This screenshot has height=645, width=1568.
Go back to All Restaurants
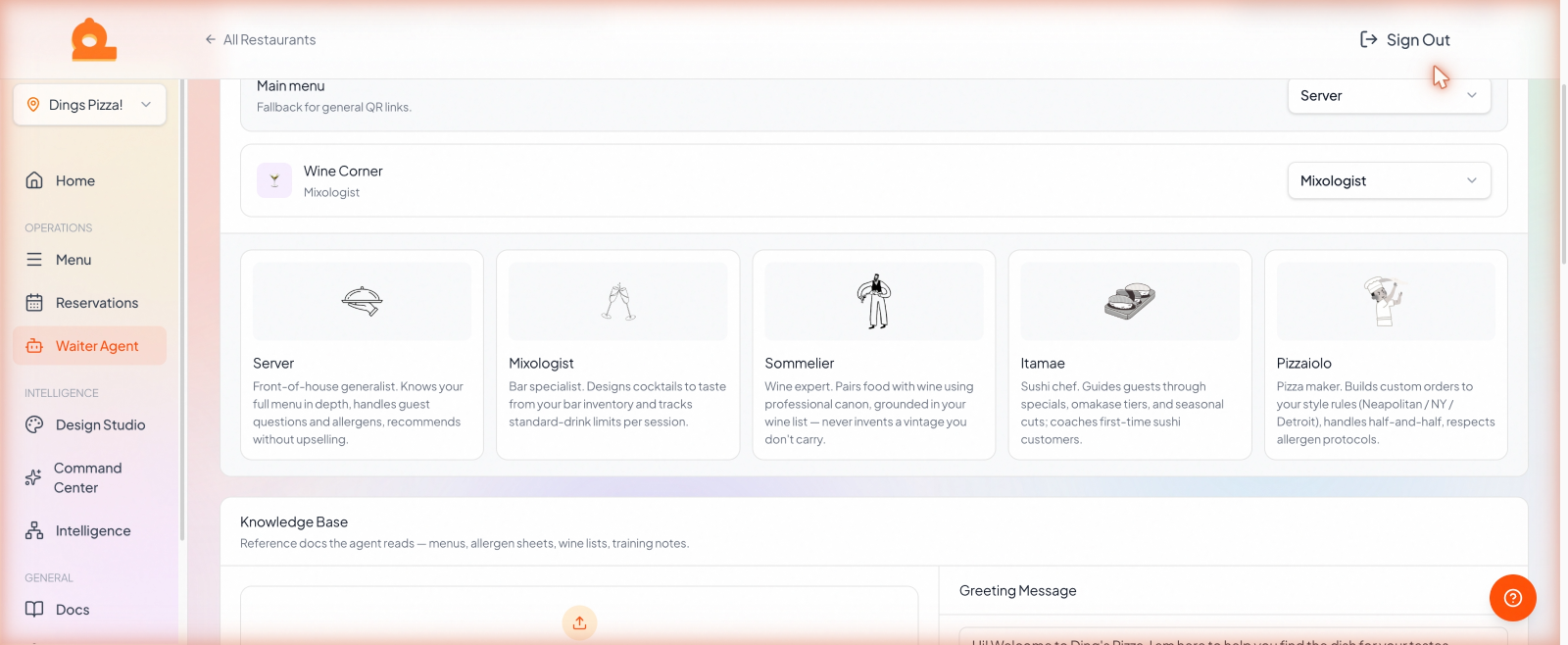click(x=260, y=40)
